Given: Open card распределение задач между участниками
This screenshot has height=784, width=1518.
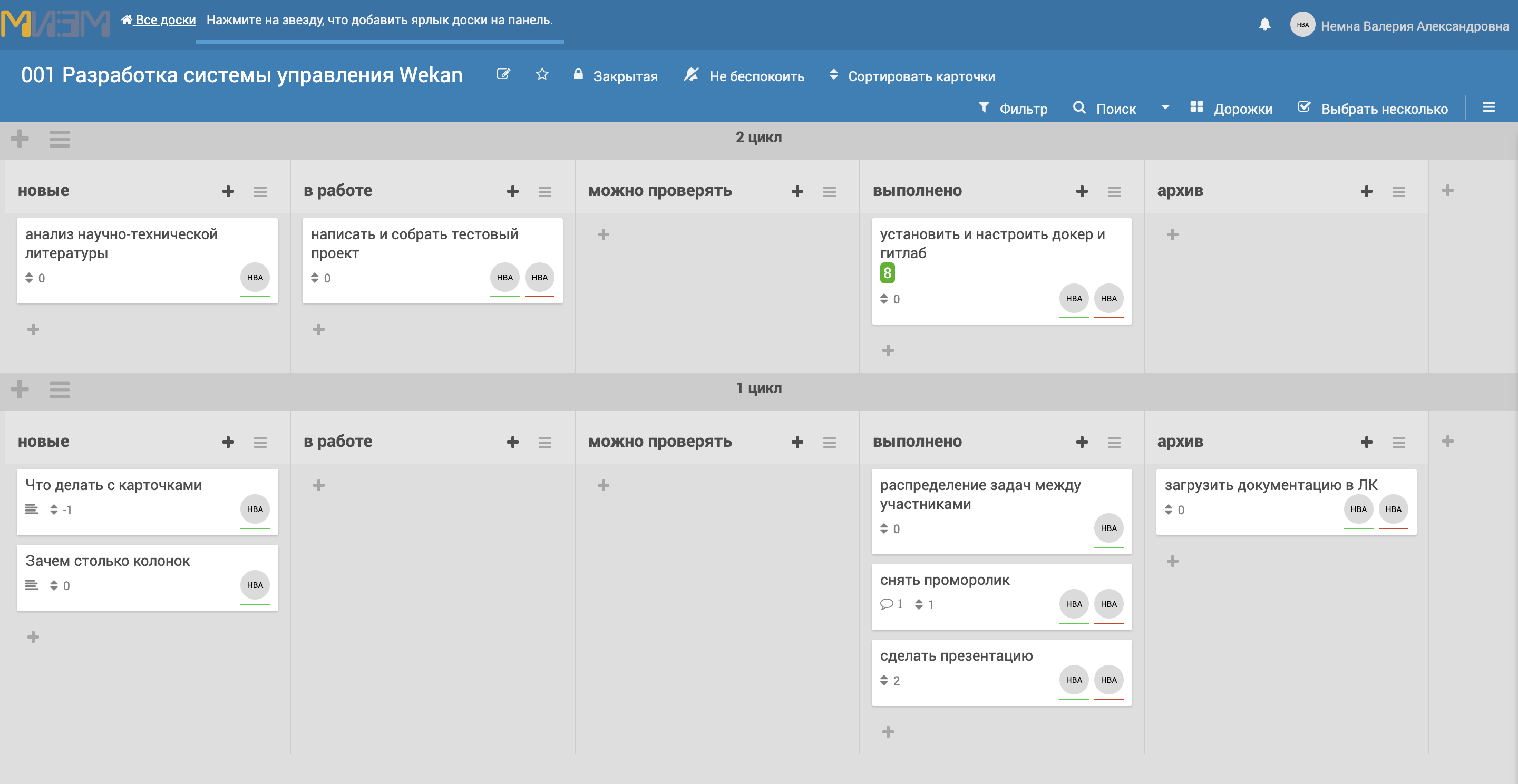Looking at the screenshot, I should [x=1002, y=511].
